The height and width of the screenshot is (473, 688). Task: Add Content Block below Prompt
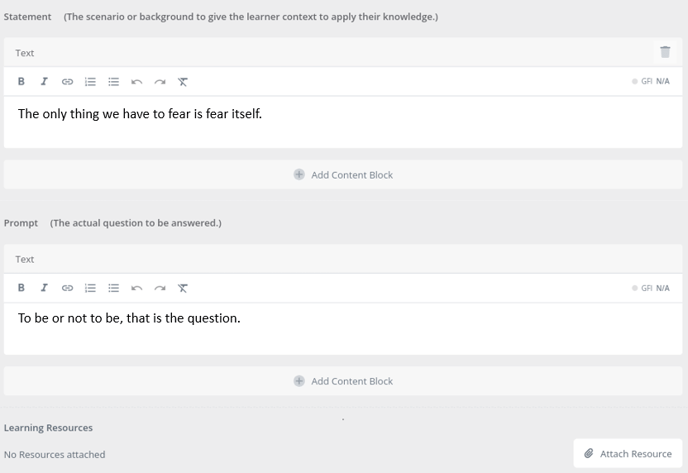(343, 381)
